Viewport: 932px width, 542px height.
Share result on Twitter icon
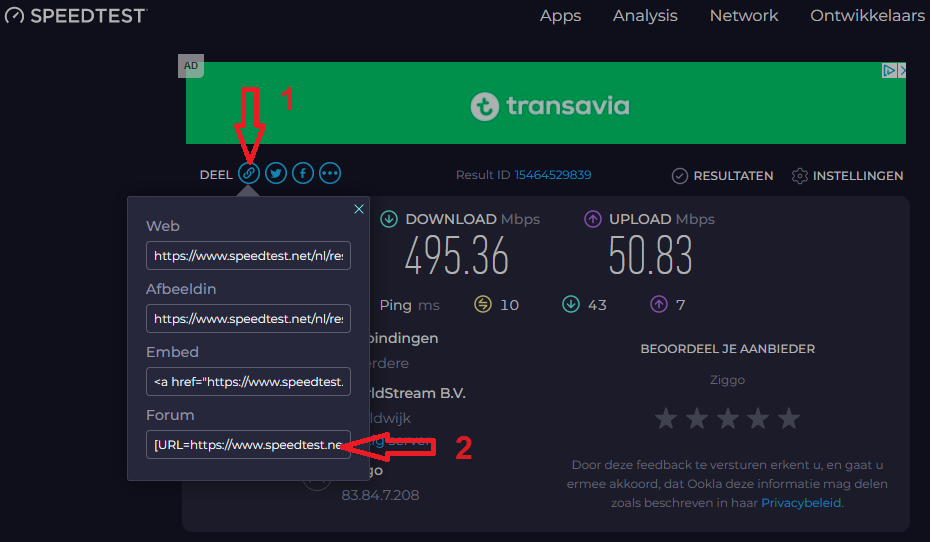click(x=276, y=174)
